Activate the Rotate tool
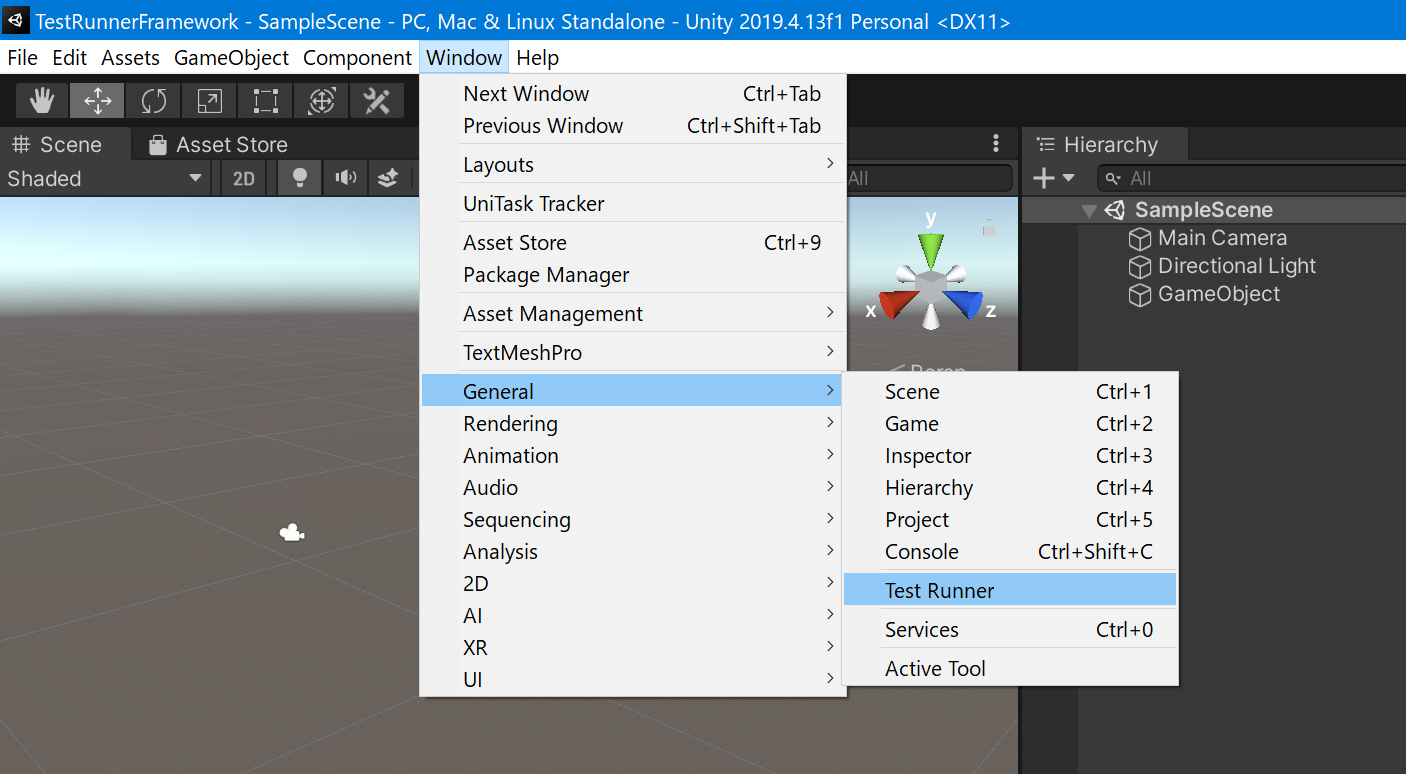The image size is (1406, 774). [x=152, y=100]
